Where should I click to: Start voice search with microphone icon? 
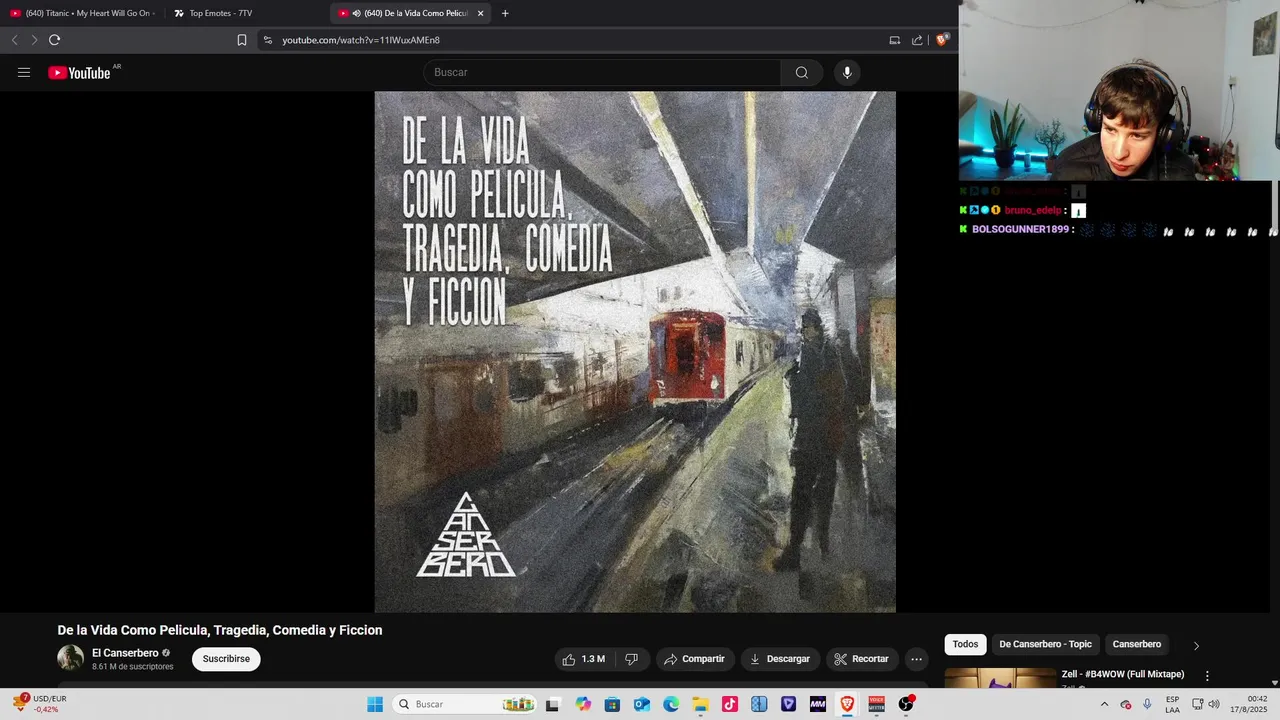point(847,72)
